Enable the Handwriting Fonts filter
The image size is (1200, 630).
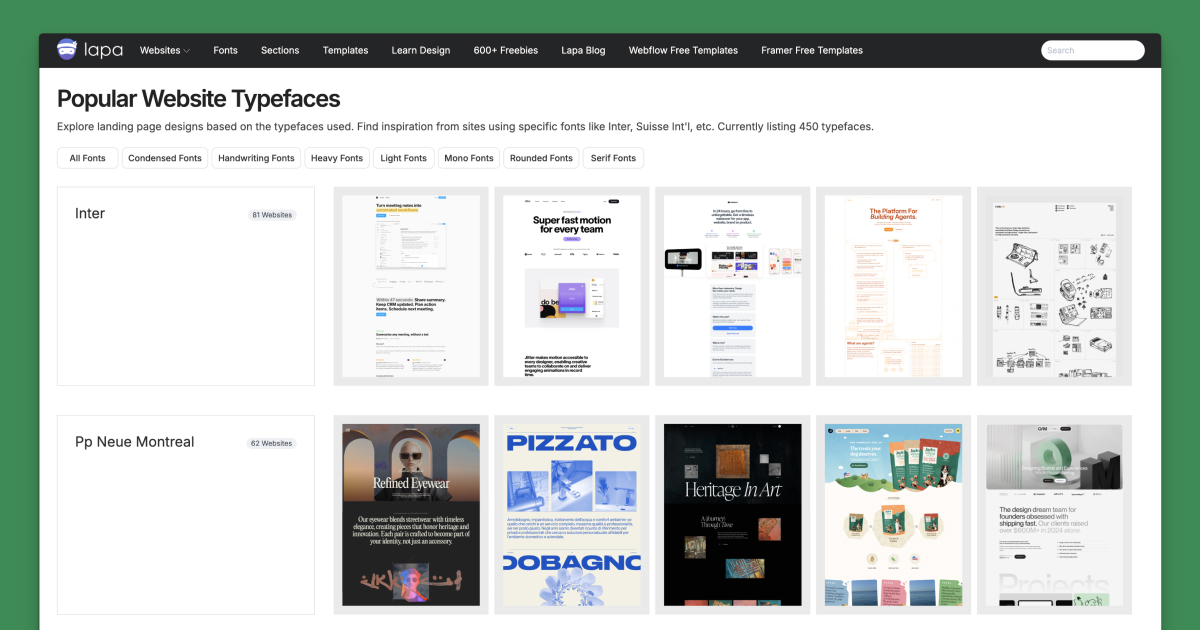click(x=256, y=157)
